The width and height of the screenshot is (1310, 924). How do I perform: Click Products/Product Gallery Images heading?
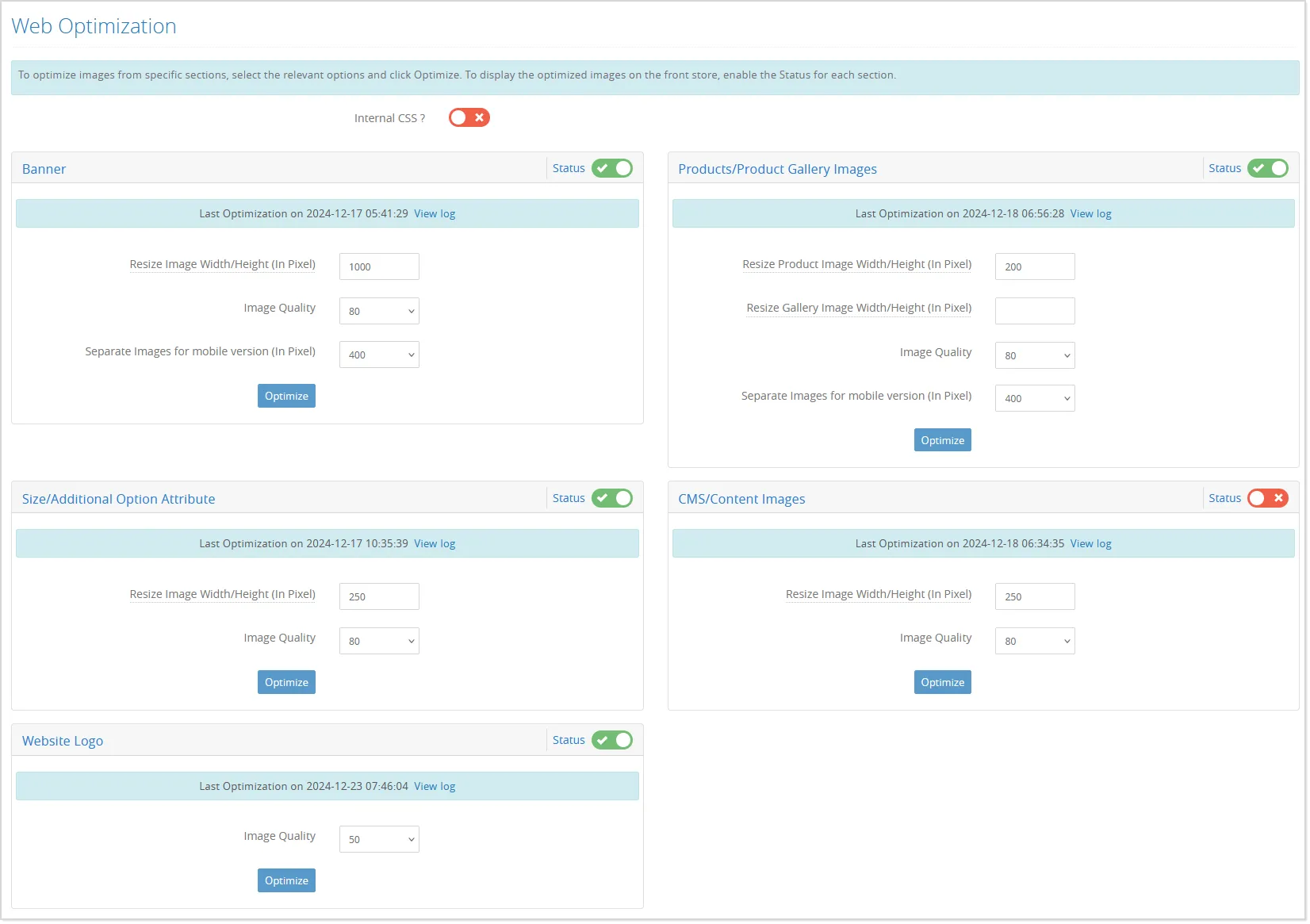[777, 169]
